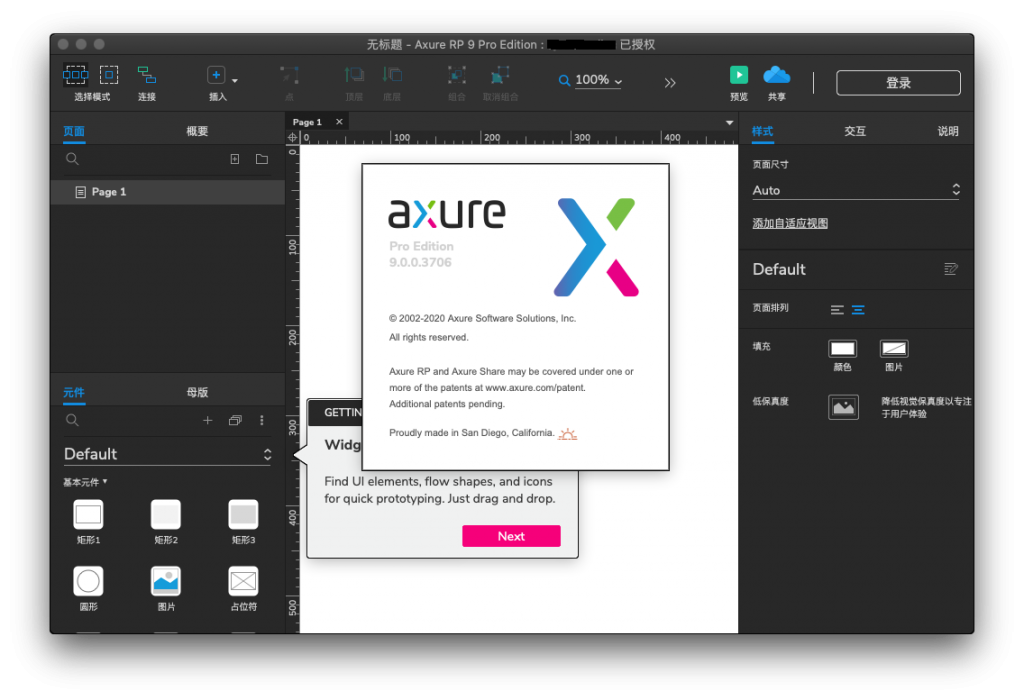Toggle the low fidelity (低保真度) mode
The width and height of the screenshot is (1024, 700).
pos(843,407)
